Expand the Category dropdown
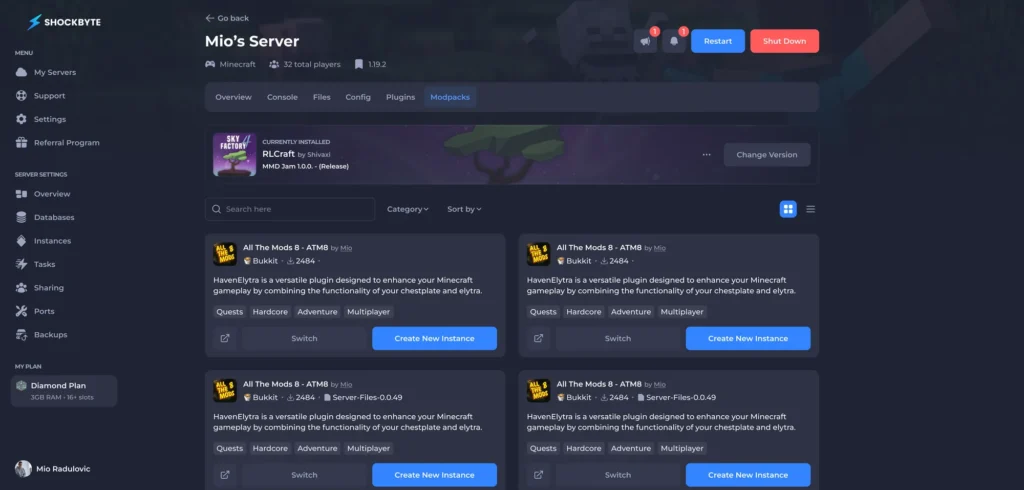 [x=407, y=209]
